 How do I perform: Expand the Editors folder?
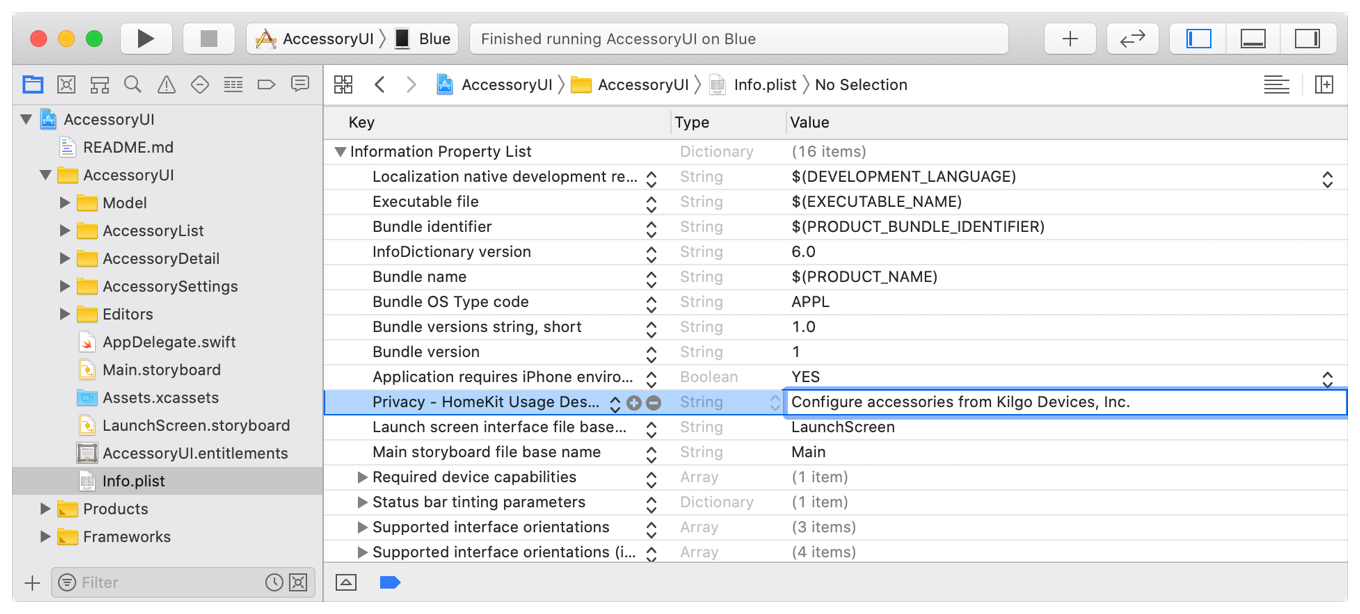coord(65,314)
